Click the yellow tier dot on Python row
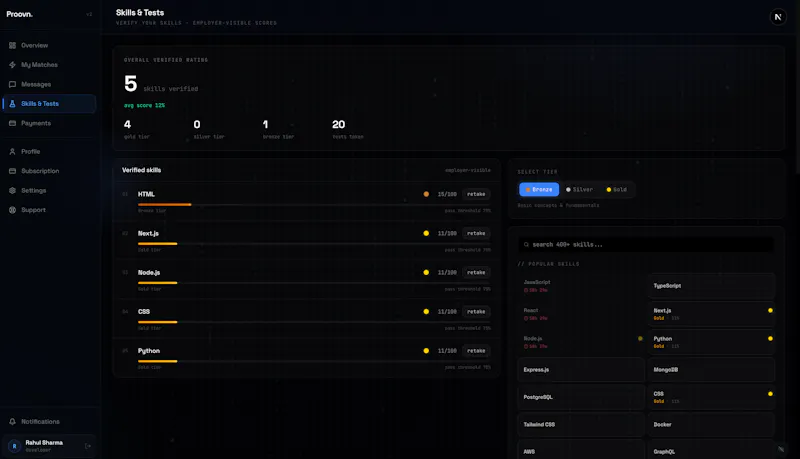The image size is (800, 459). point(426,350)
